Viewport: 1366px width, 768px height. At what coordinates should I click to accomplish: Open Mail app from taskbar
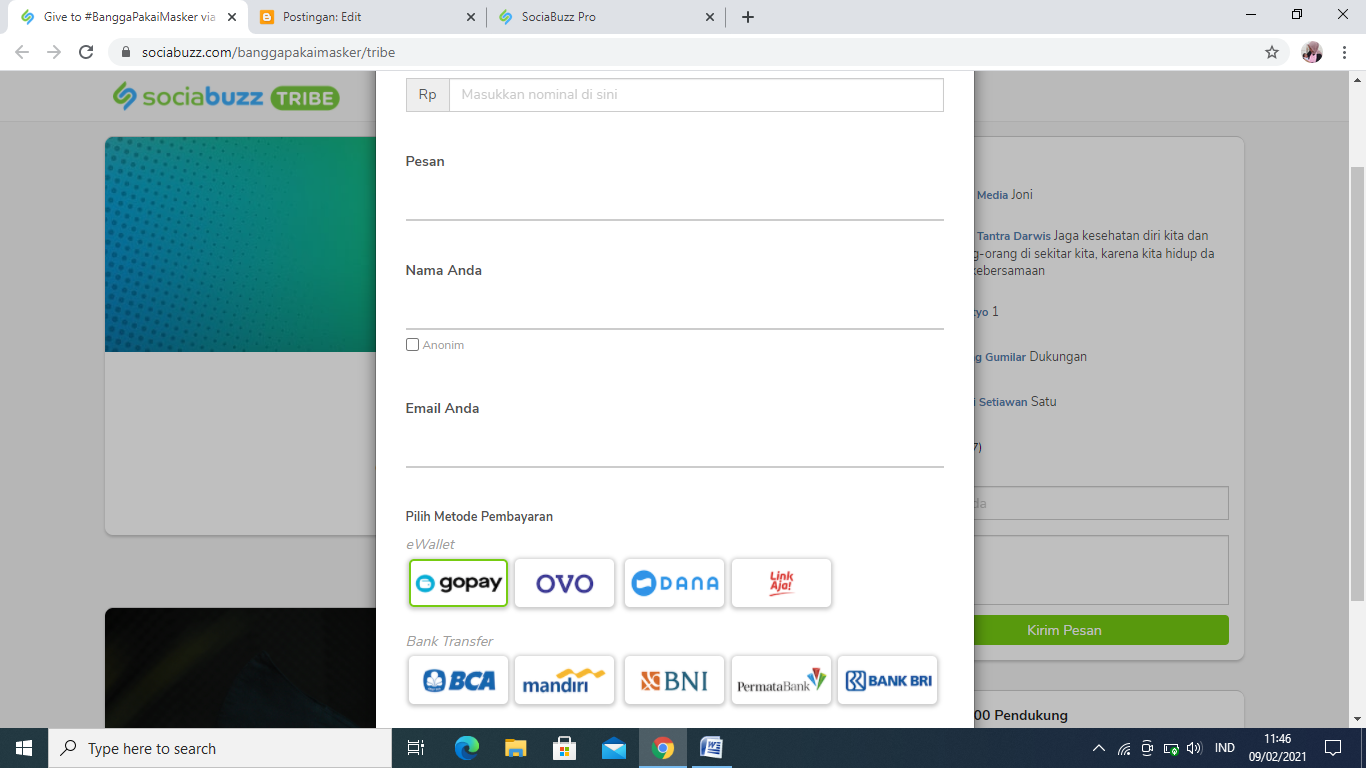(x=613, y=748)
